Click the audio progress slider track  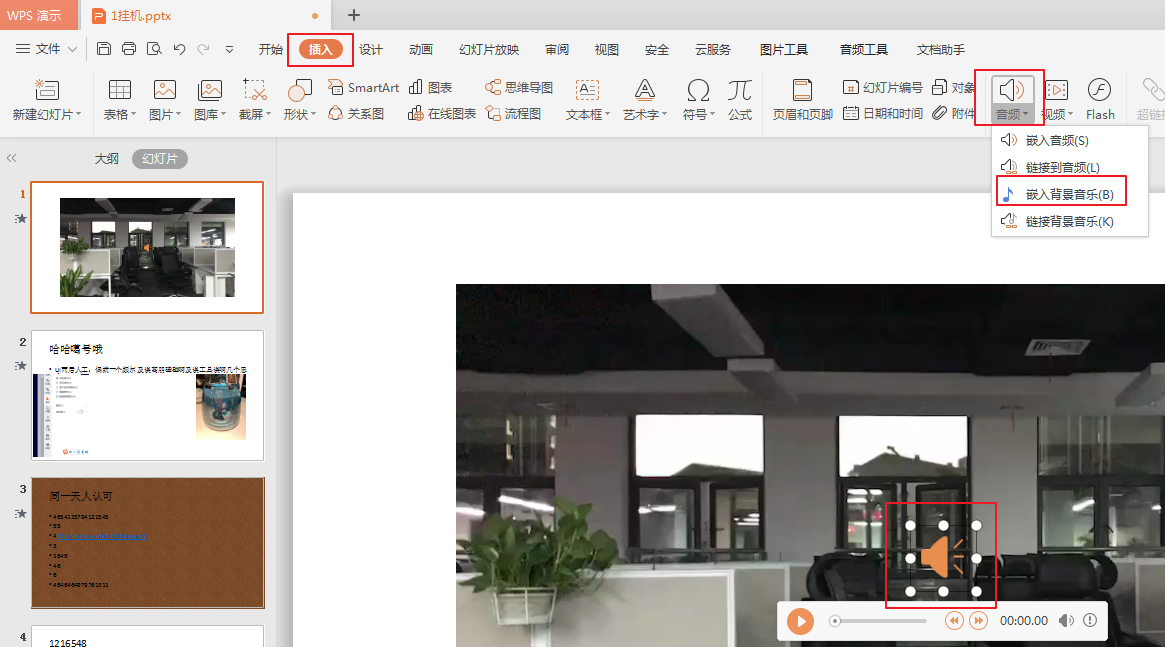(x=880, y=621)
